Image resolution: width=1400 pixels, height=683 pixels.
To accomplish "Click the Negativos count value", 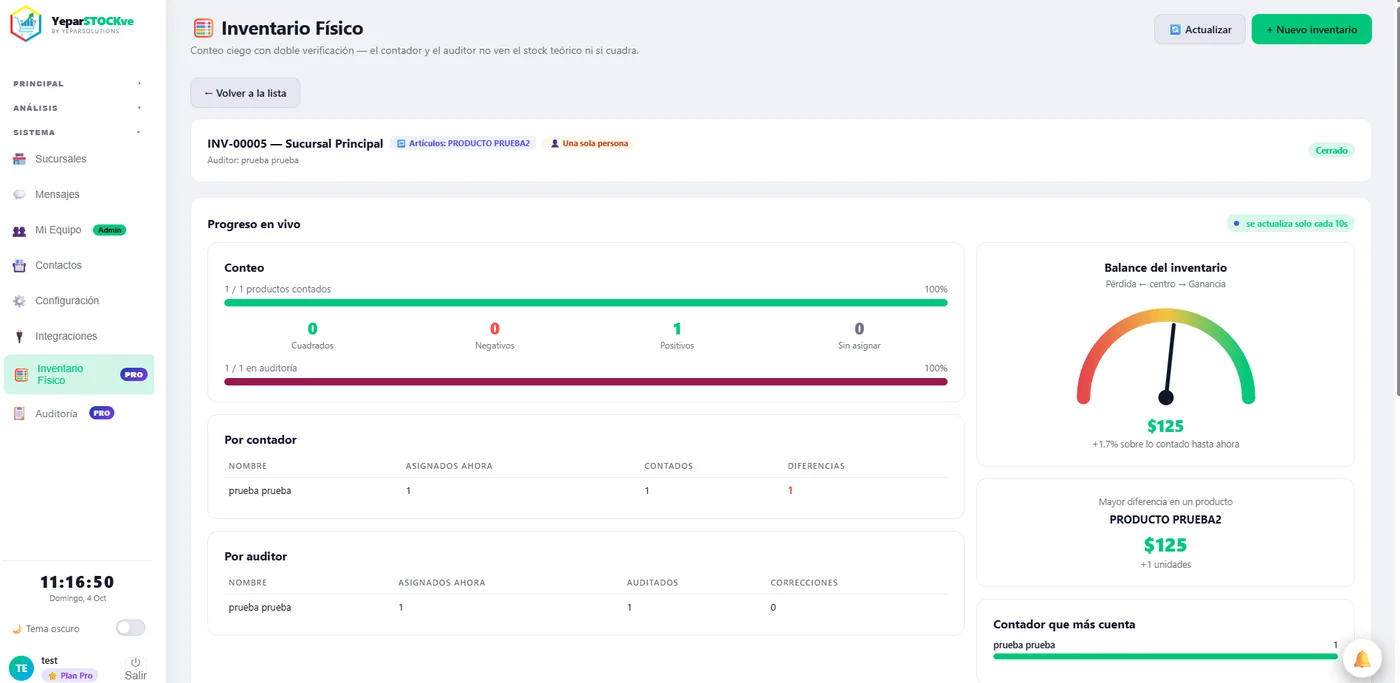I will [495, 329].
